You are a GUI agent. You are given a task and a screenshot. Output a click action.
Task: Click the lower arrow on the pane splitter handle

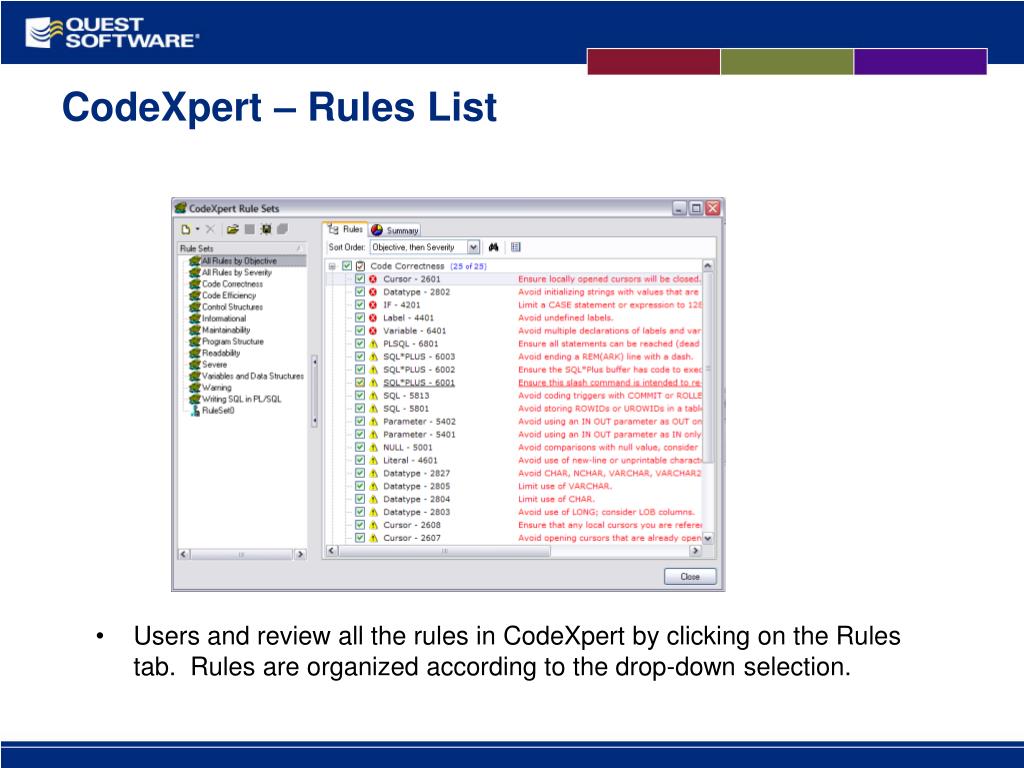point(314,421)
